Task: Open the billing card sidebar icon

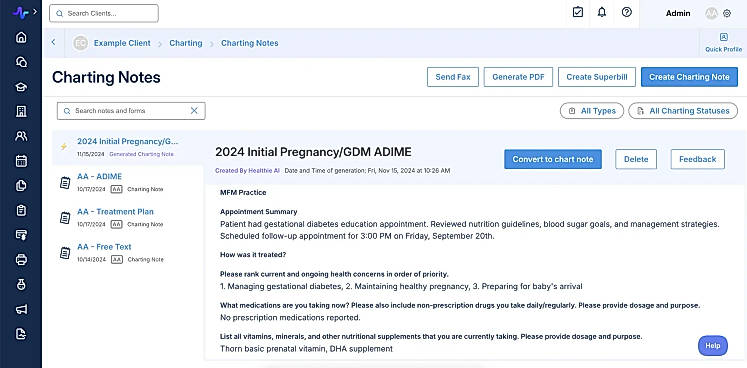Action: pyautogui.click(x=21, y=235)
